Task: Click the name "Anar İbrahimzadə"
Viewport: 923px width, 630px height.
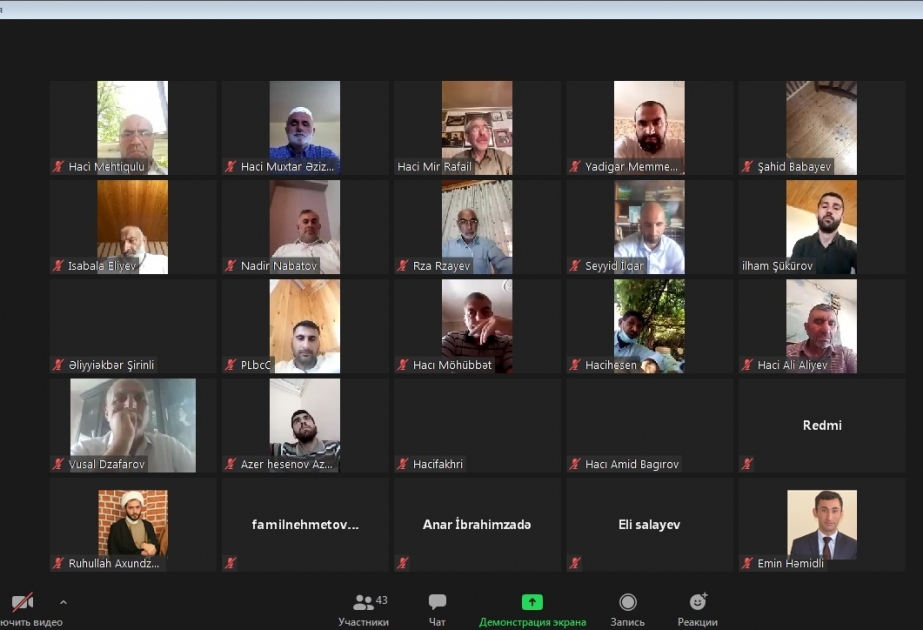Action: pyautogui.click(x=477, y=525)
